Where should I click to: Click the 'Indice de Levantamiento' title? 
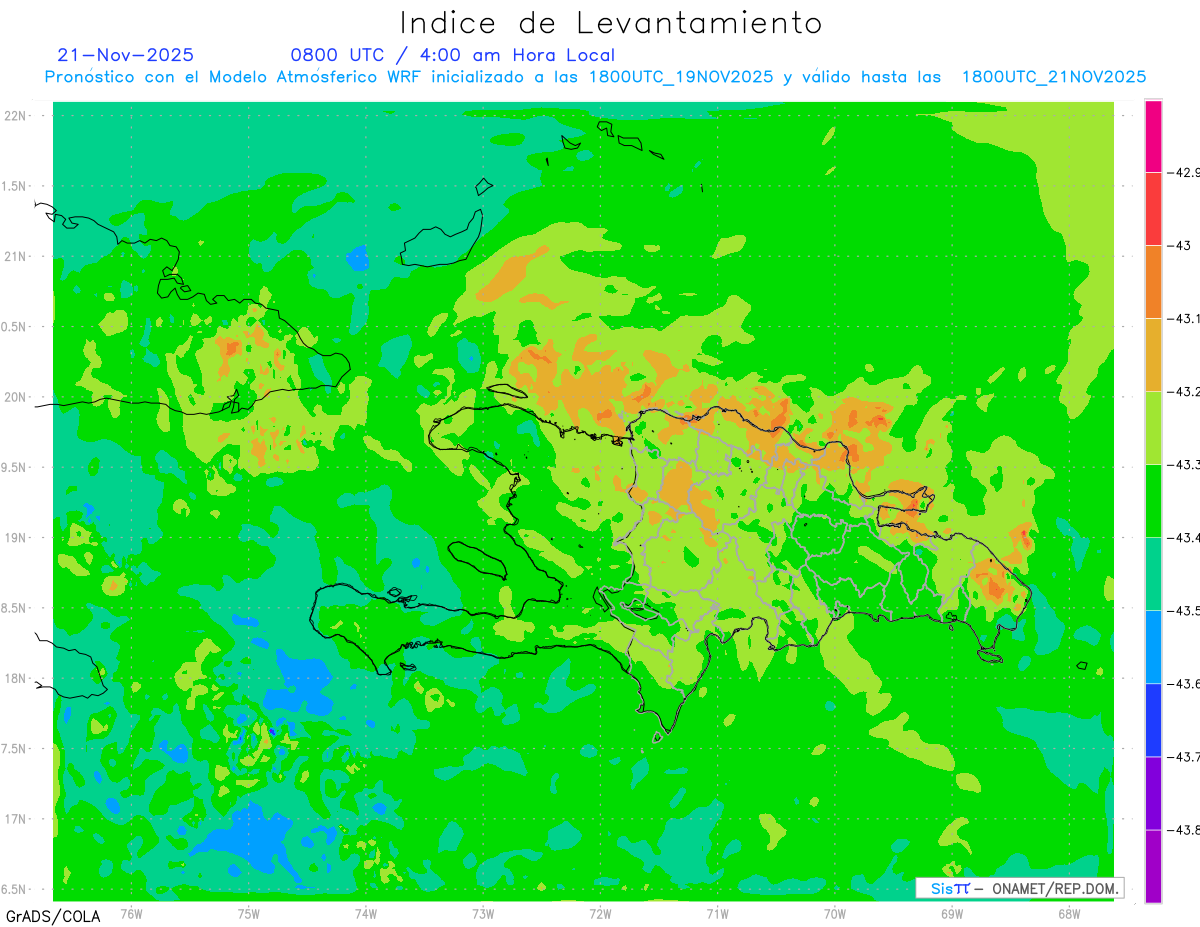coord(610,22)
